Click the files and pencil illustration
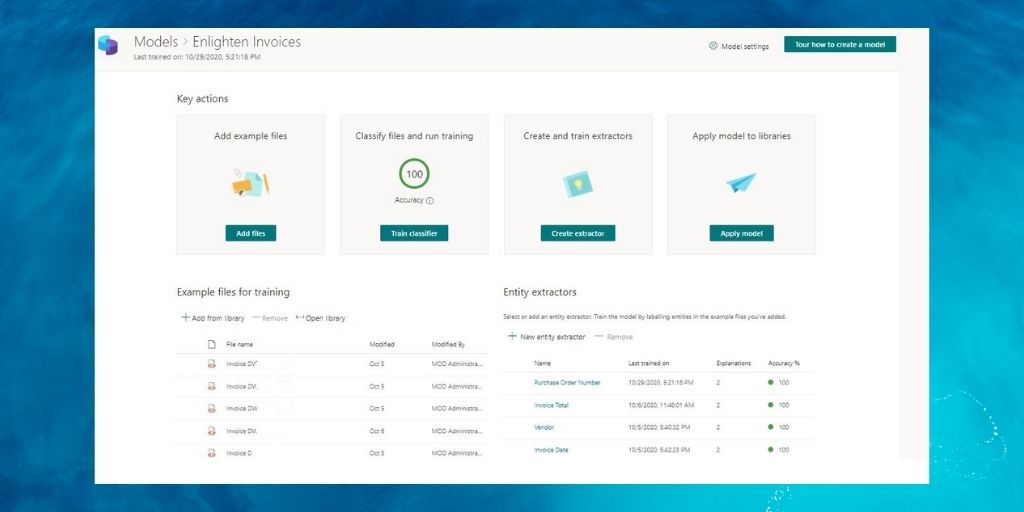1024x512 pixels. (x=251, y=184)
